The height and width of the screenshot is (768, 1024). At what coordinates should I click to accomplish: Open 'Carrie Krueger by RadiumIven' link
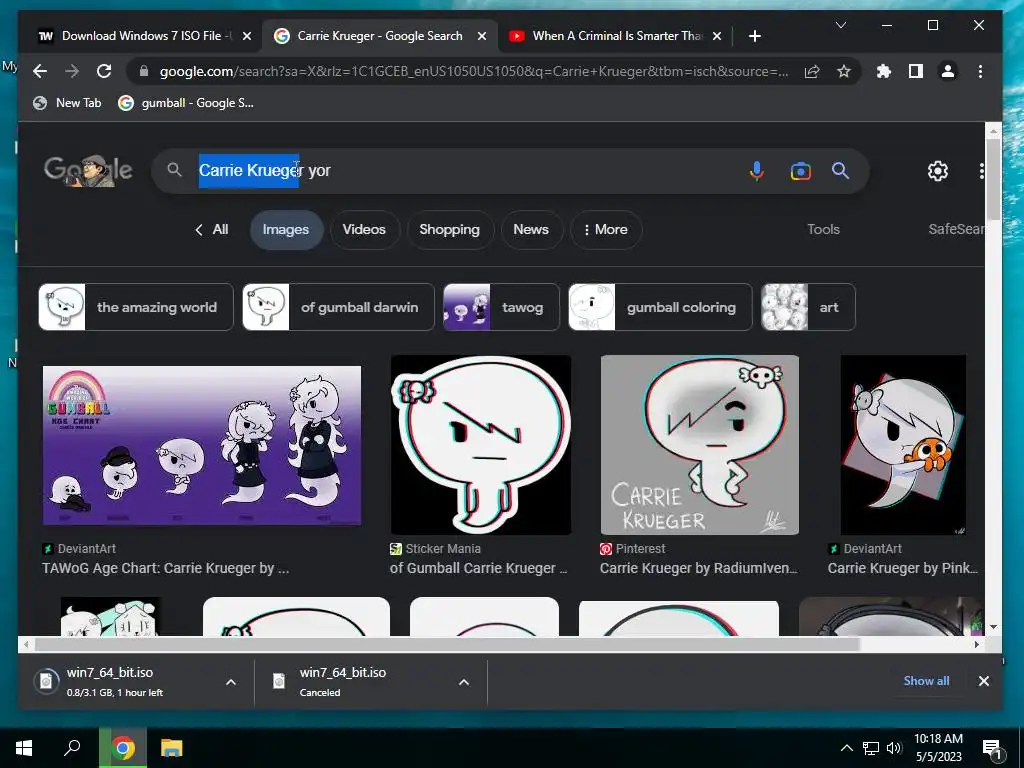(698, 568)
